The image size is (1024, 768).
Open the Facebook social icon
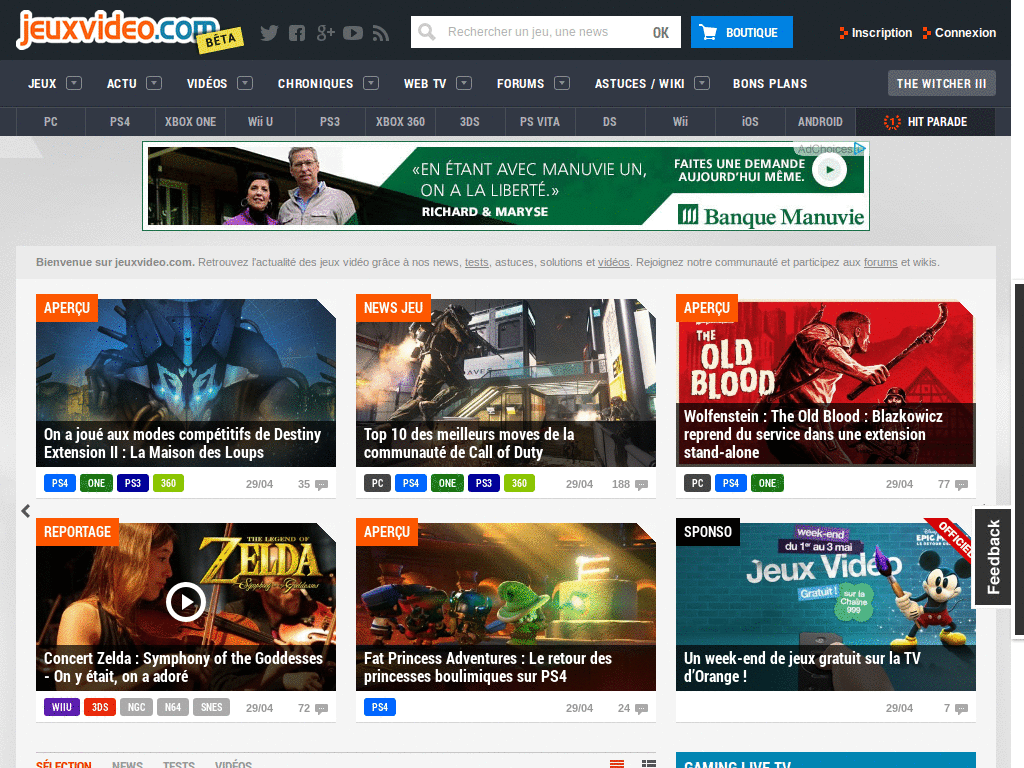pyautogui.click(x=297, y=33)
